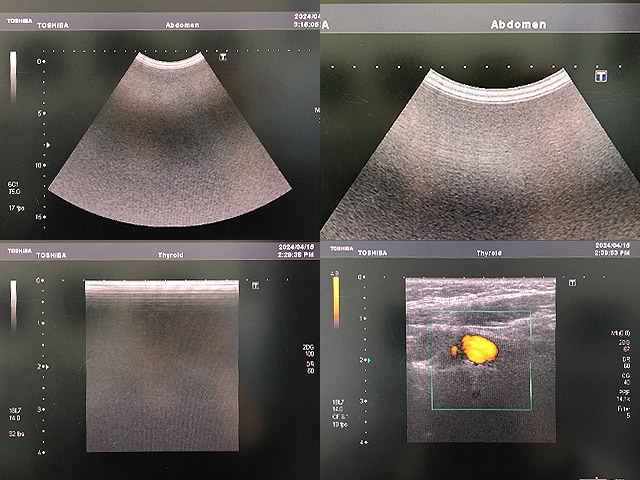Click the "2DG 100" gain value in grayscale Thyroid panel
The image size is (640, 480).
[309, 351]
